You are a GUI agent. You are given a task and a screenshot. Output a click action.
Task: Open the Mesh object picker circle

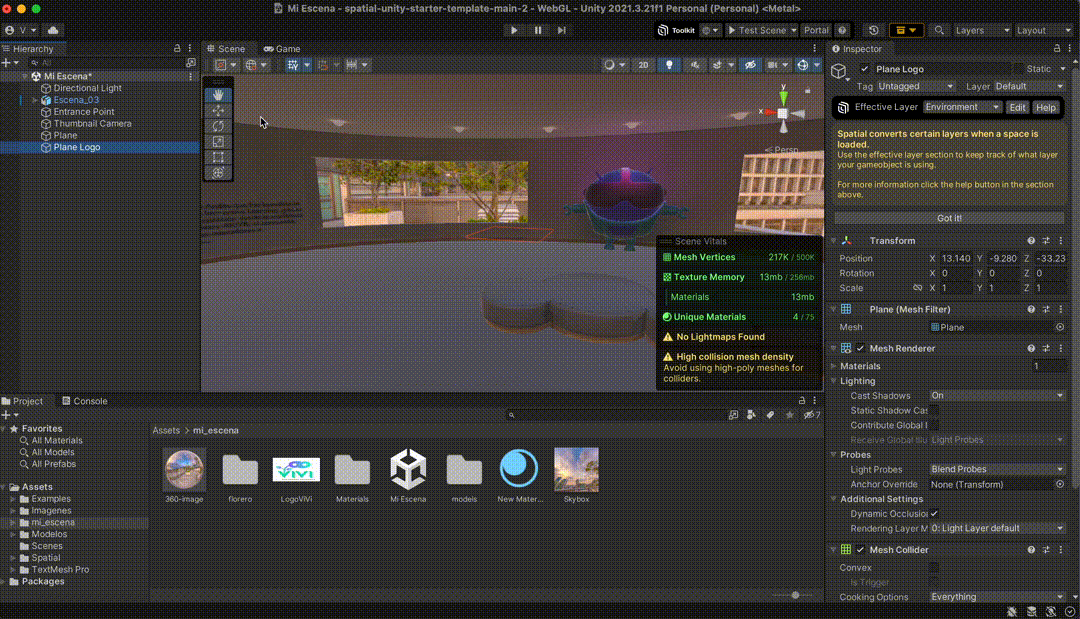coord(1060,328)
